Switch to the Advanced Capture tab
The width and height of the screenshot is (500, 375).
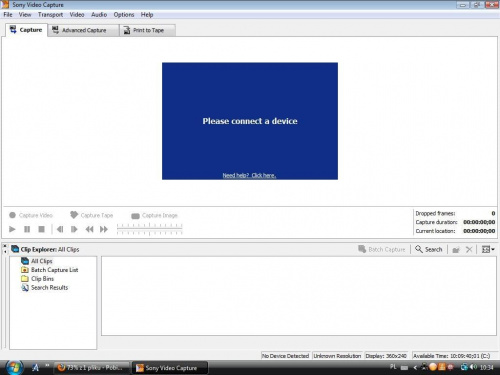point(83,30)
